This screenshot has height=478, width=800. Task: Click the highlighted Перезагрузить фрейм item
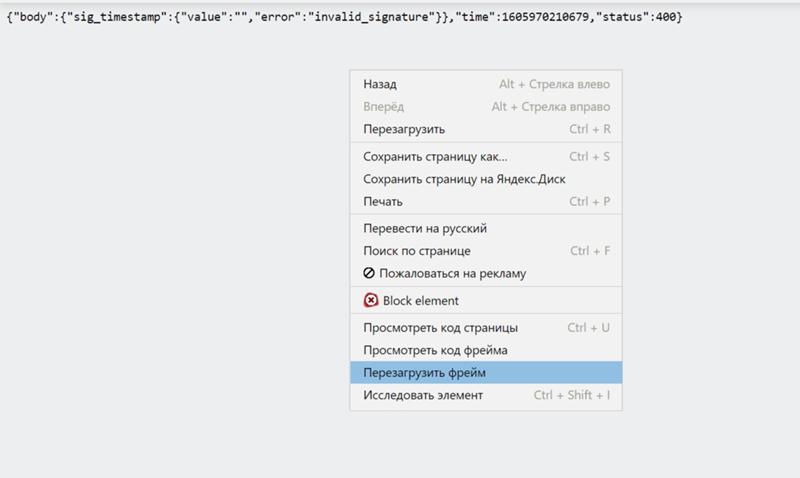[425, 372]
